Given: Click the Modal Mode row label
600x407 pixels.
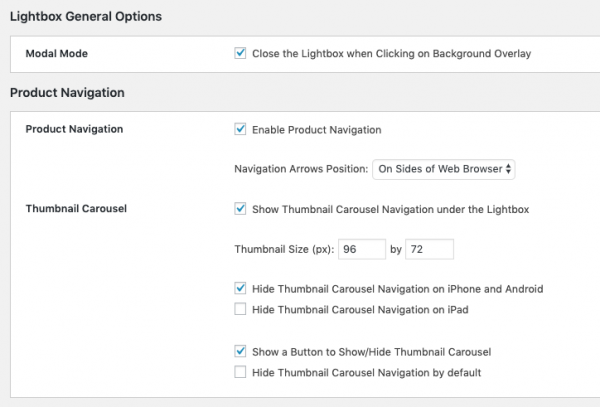Looking at the screenshot, I should pyautogui.click(x=58, y=53).
